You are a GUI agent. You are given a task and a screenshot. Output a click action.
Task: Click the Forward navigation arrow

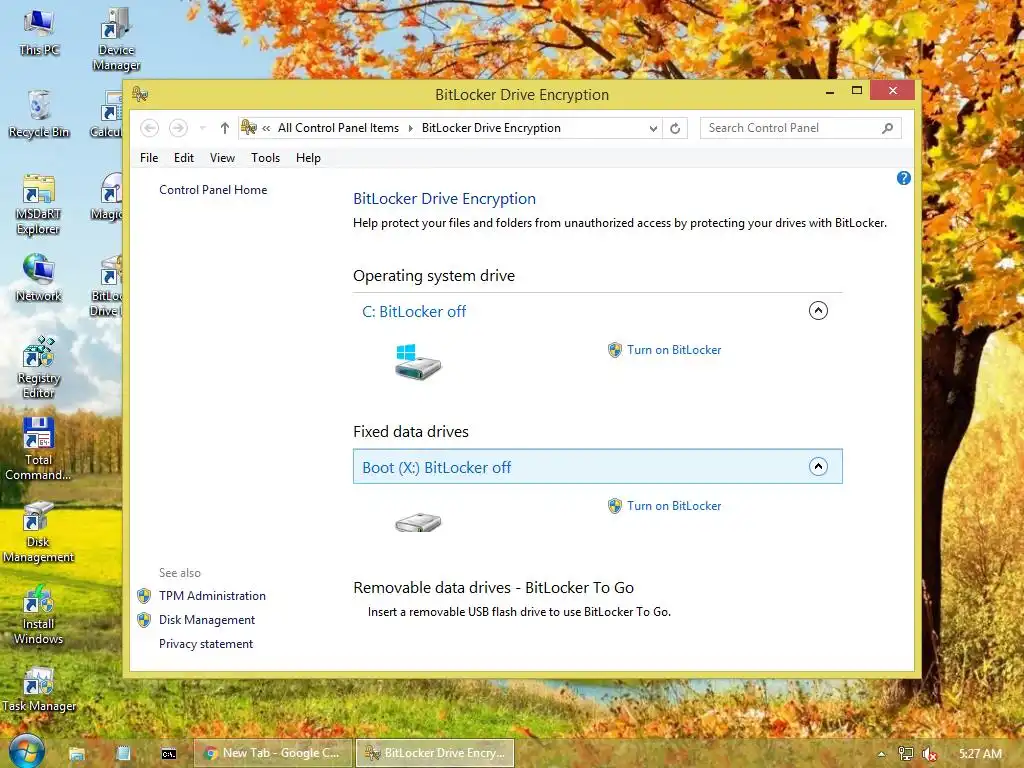click(178, 128)
